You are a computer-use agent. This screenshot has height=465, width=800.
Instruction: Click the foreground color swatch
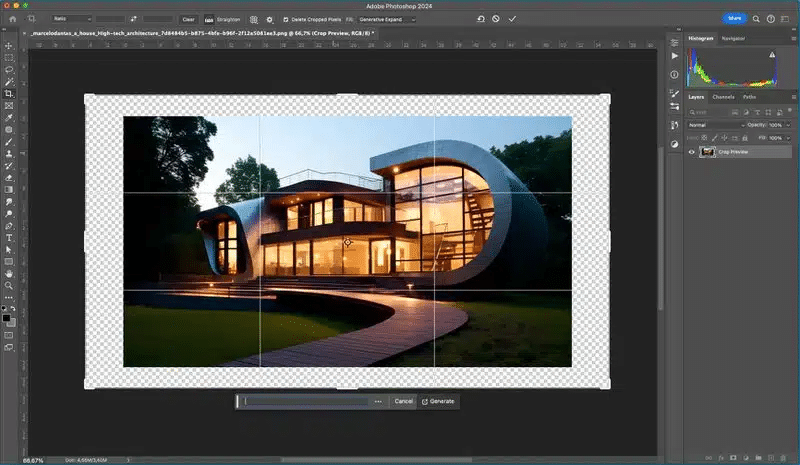pyautogui.click(x=7, y=317)
